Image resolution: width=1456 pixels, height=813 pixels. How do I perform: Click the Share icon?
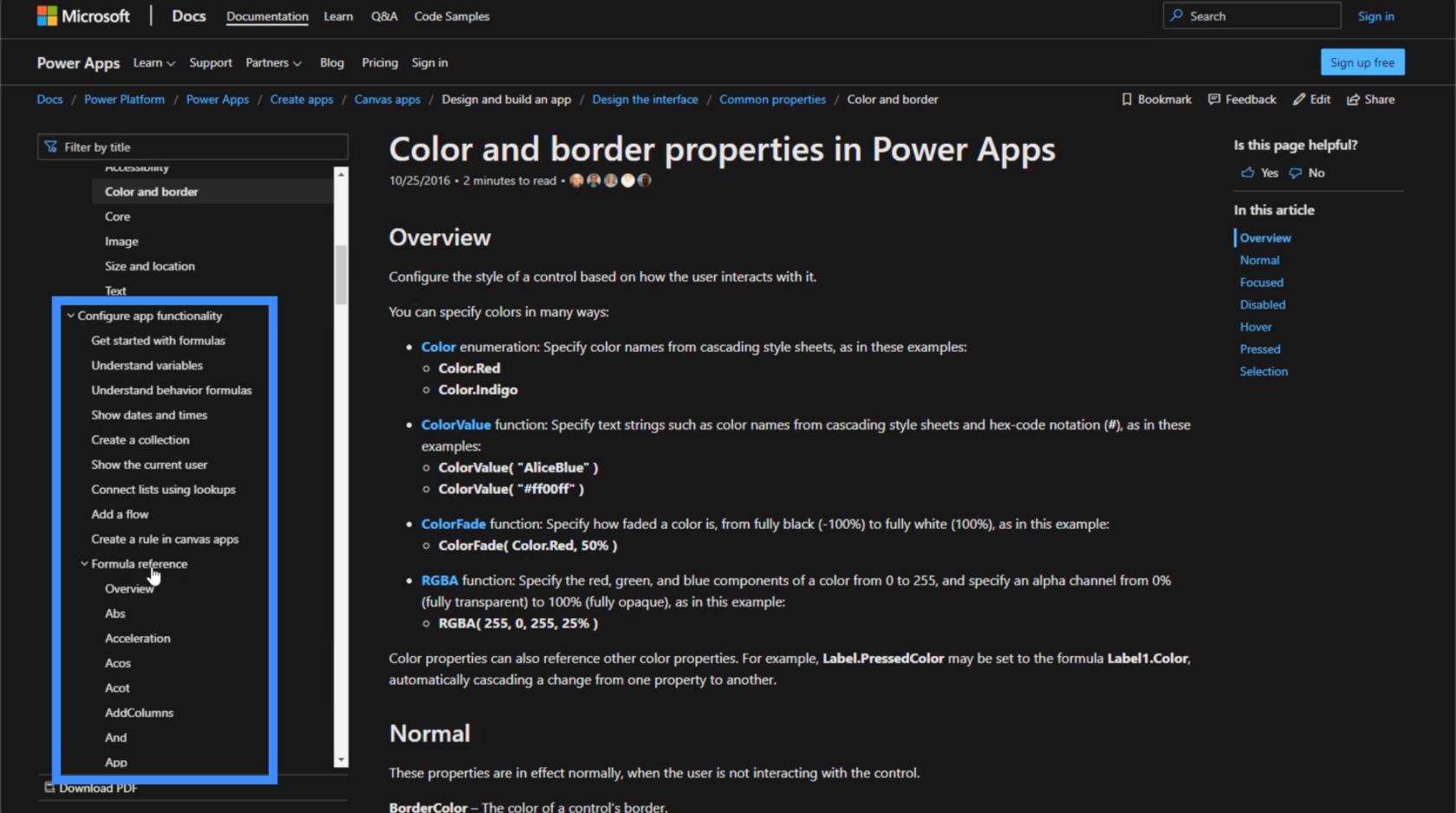click(1353, 100)
